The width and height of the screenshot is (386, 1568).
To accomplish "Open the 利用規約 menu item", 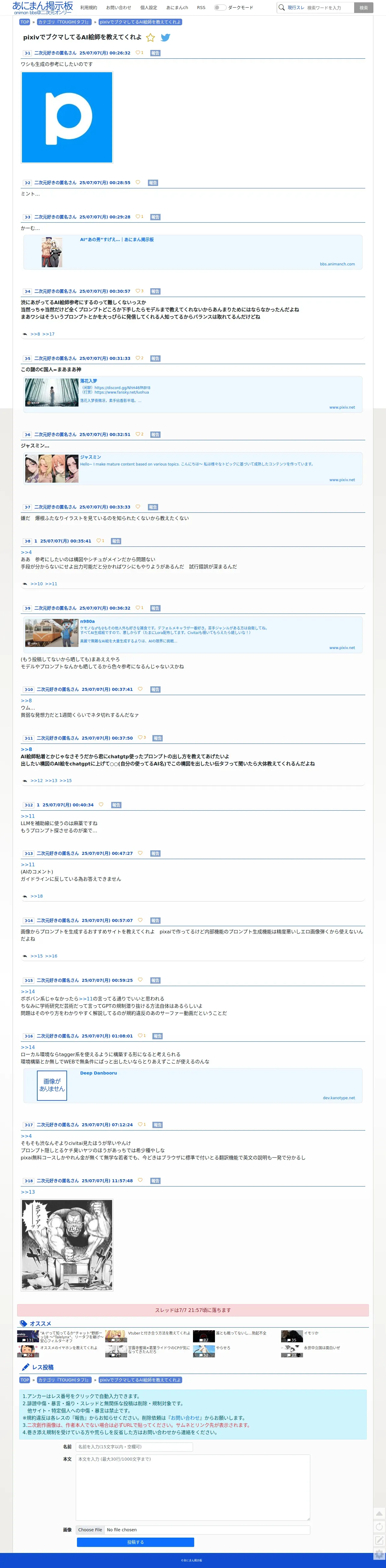I will point(89,8).
